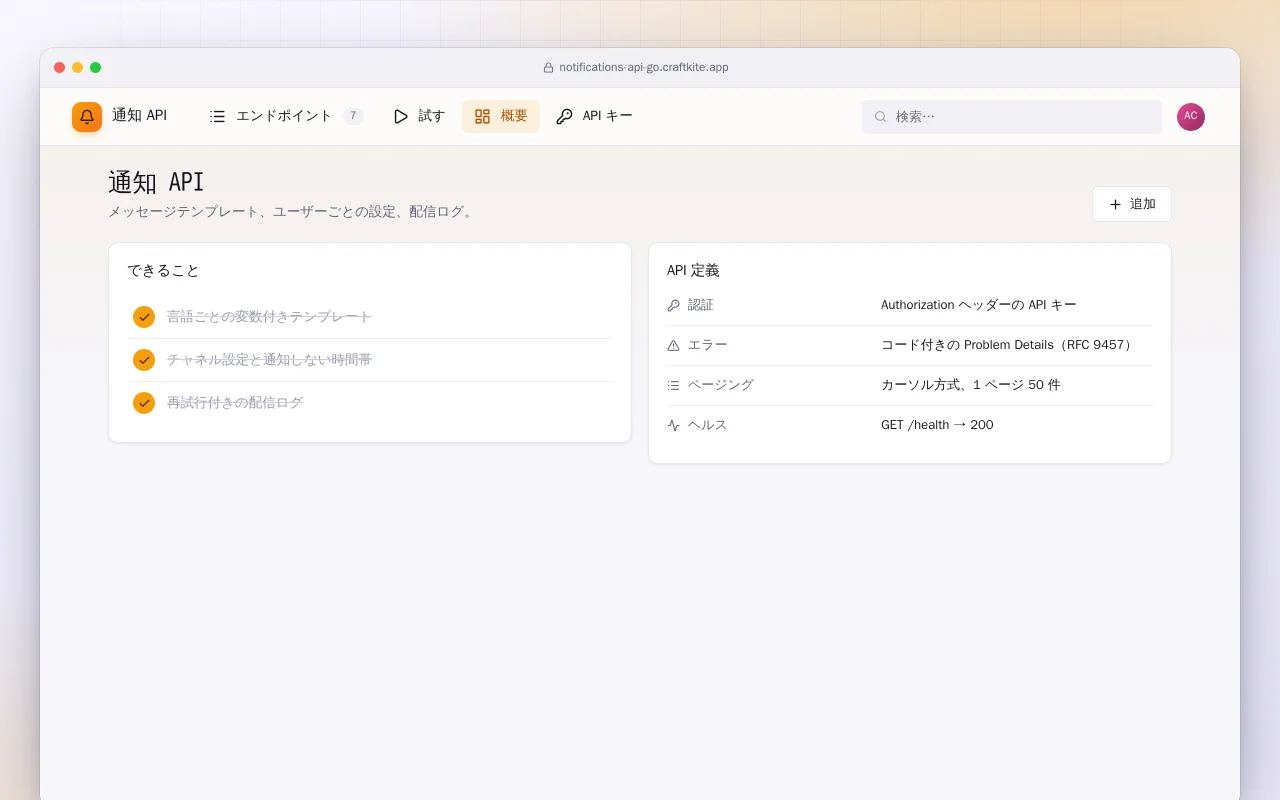The width and height of the screenshot is (1280, 800).
Task: Click the green maximize window button
Action: point(96,68)
